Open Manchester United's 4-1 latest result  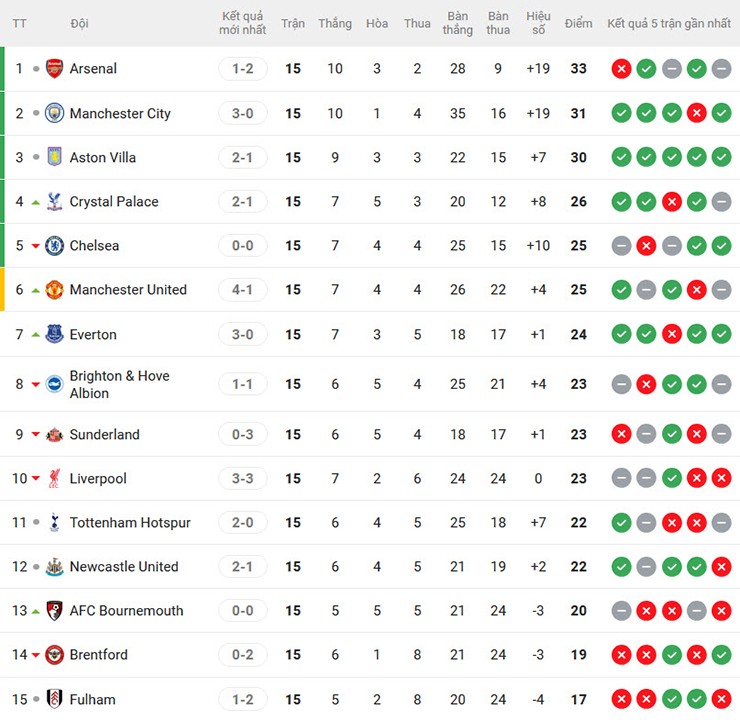(x=243, y=290)
